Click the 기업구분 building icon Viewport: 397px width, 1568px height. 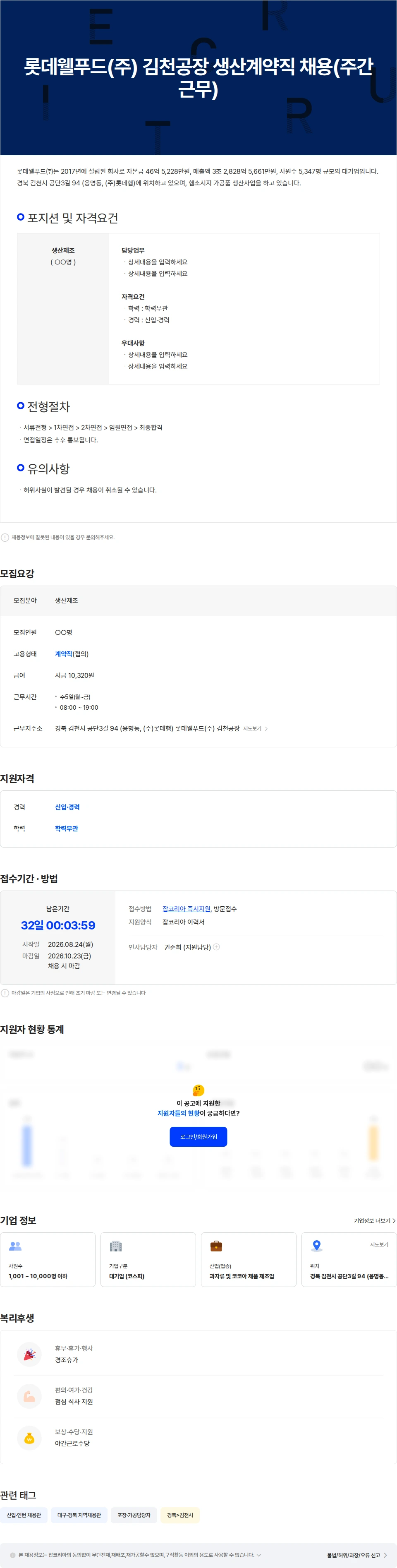[115, 1246]
